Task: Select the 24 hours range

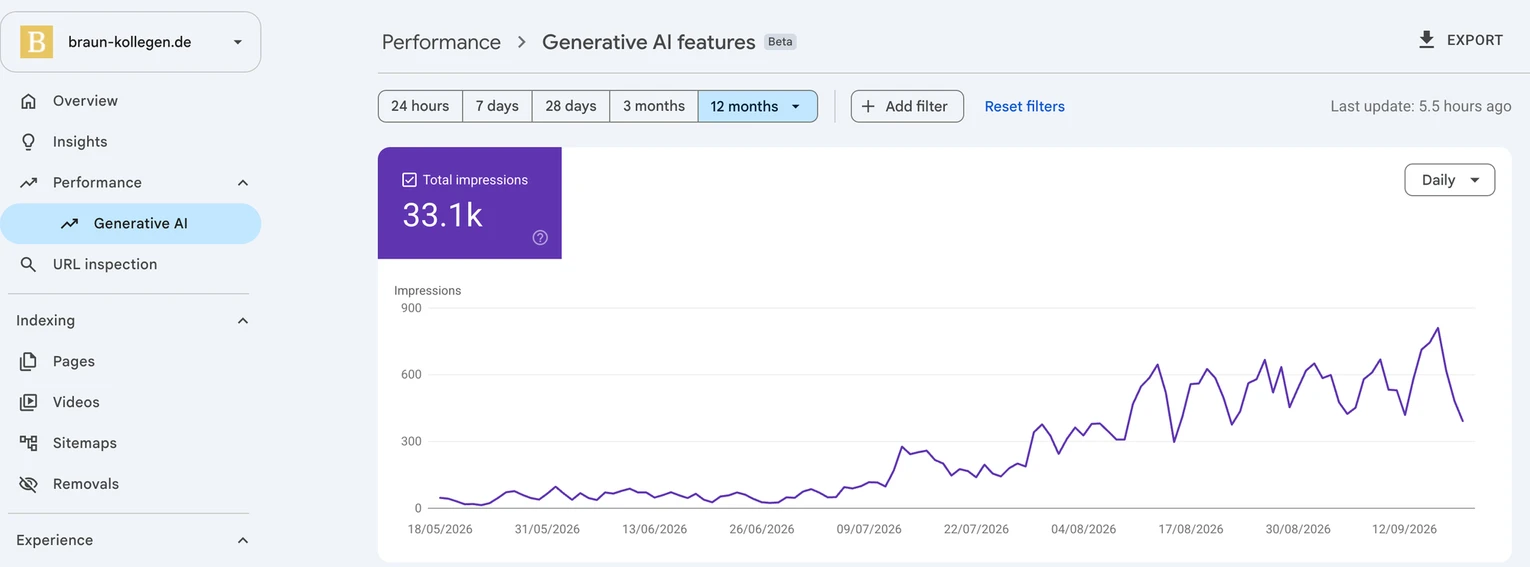Action: [x=420, y=106]
